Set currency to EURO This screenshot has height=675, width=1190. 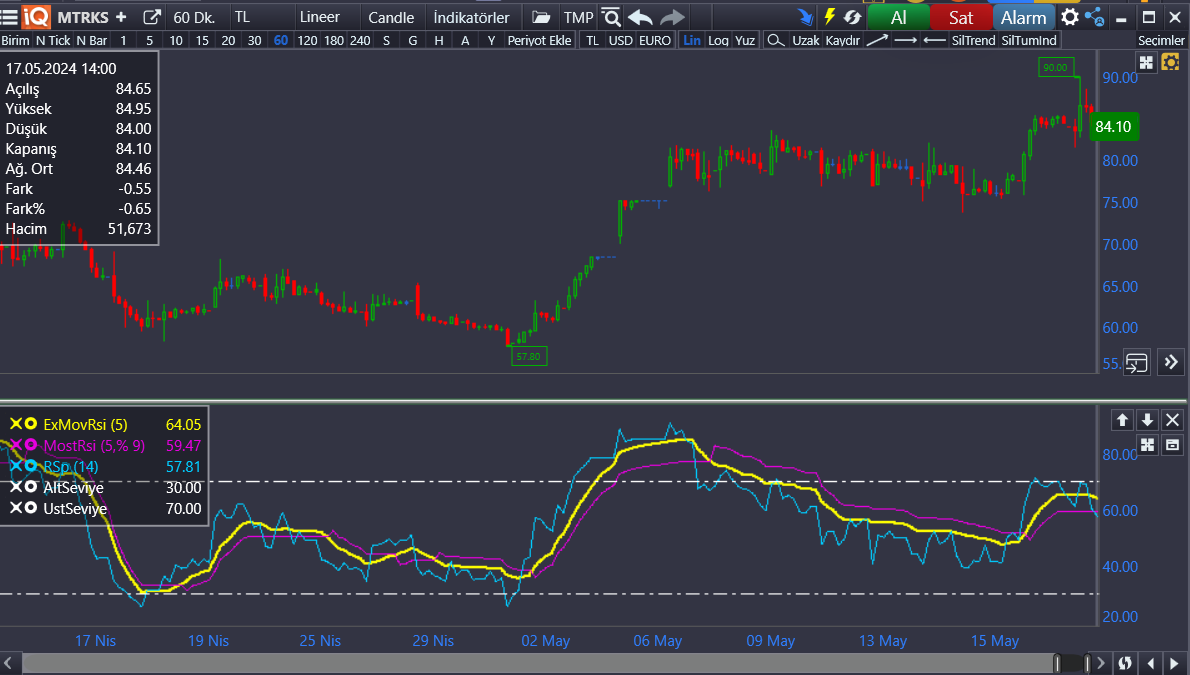click(x=655, y=40)
